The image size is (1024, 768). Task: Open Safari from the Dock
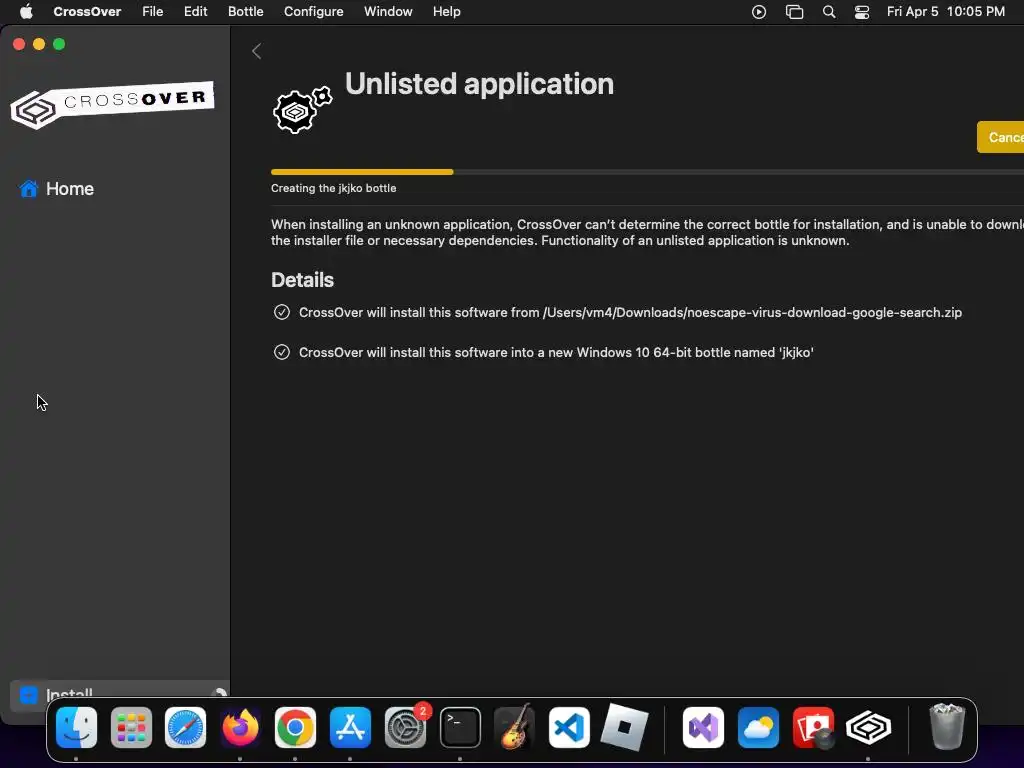pyautogui.click(x=185, y=727)
